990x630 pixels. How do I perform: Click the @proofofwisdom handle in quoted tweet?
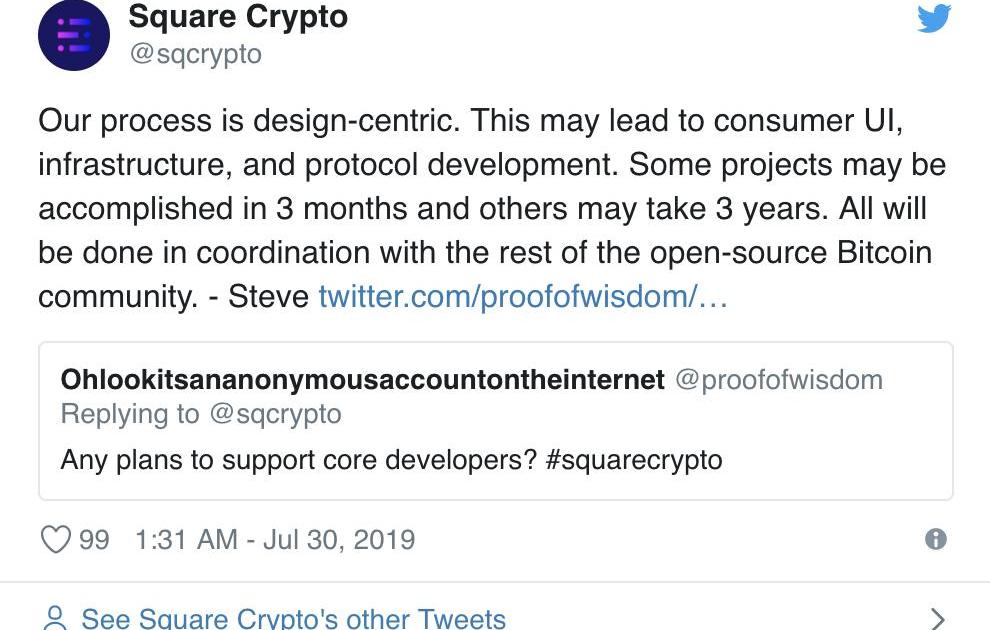click(779, 380)
